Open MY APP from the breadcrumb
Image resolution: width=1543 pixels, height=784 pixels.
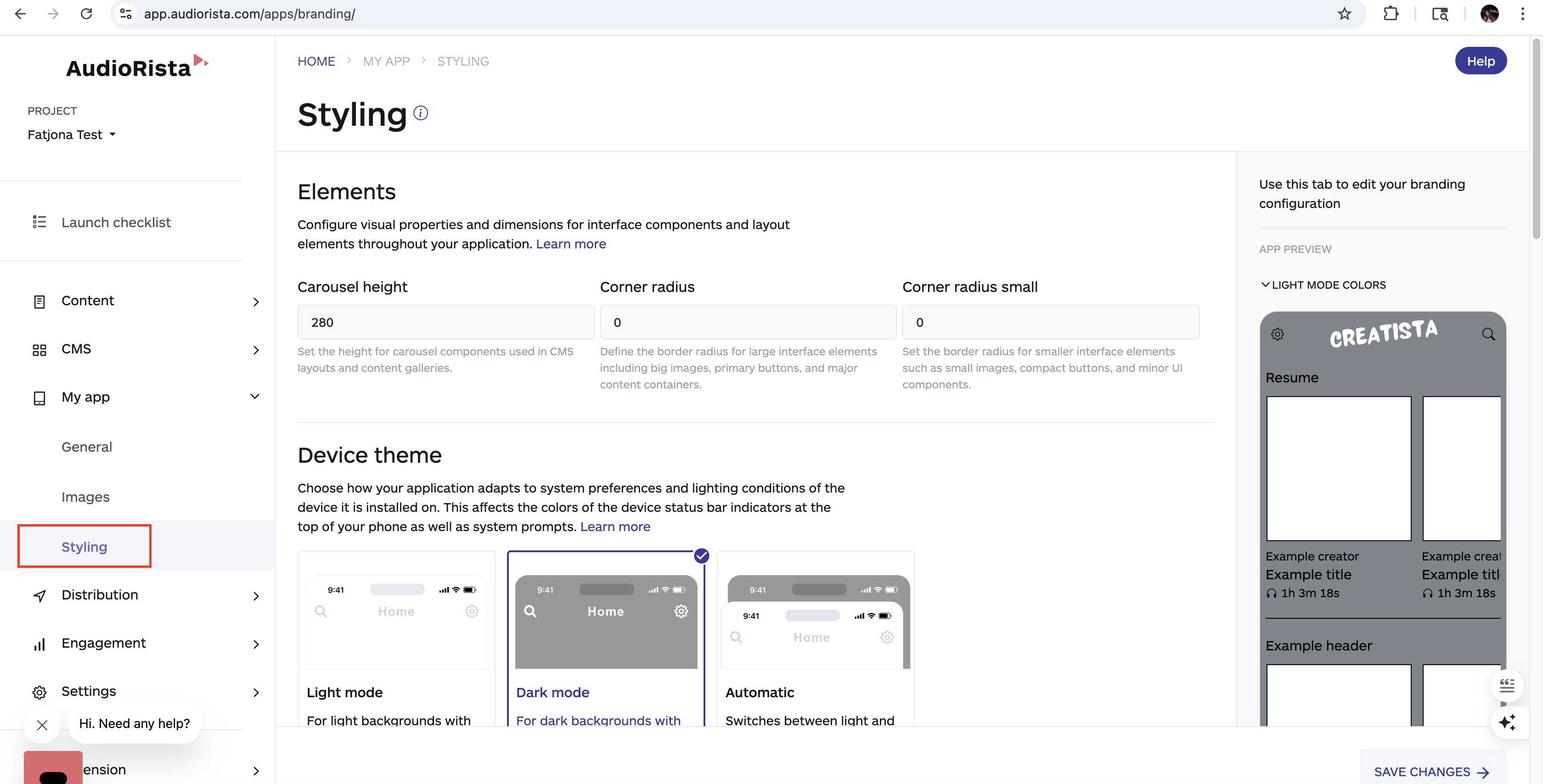pyautogui.click(x=386, y=61)
